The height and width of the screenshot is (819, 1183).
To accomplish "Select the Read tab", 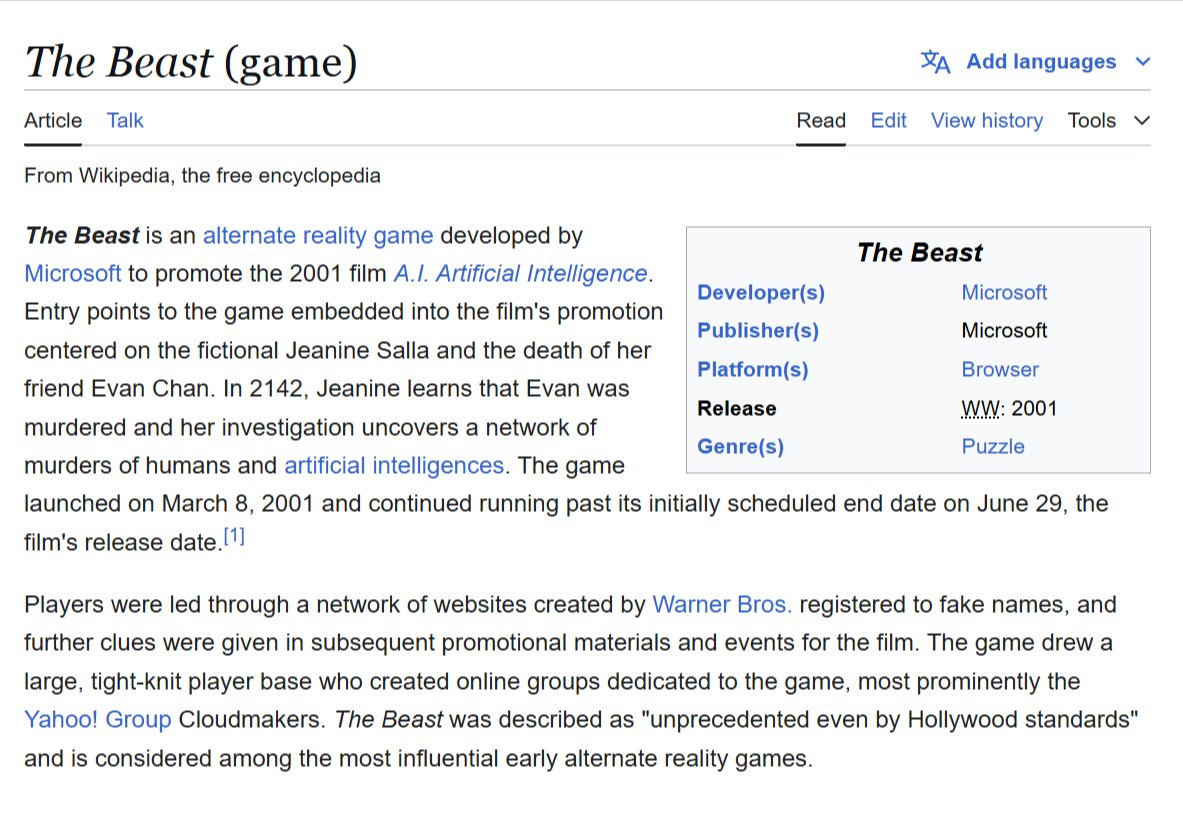I will [x=821, y=121].
